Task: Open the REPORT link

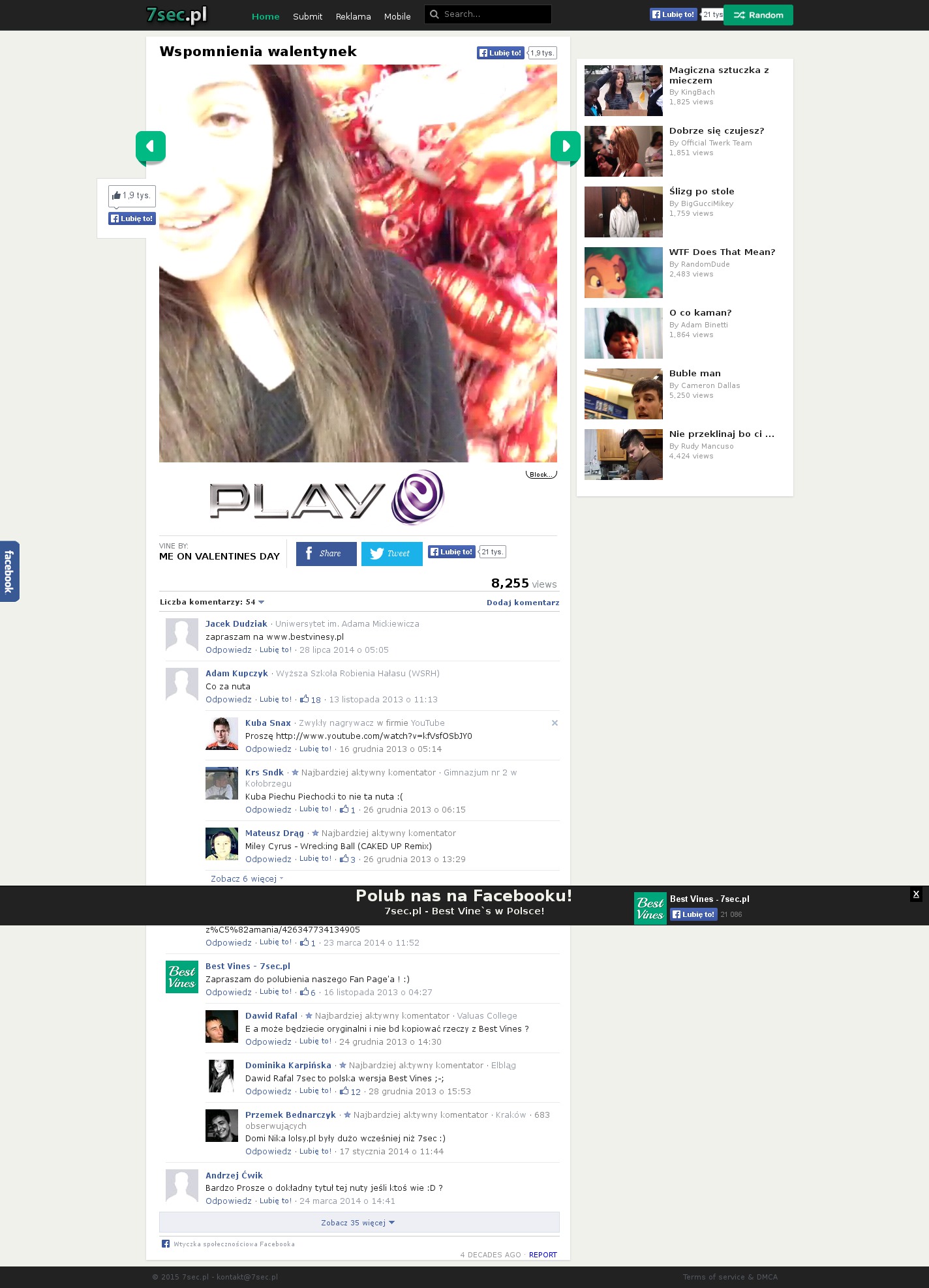Action: click(543, 1255)
